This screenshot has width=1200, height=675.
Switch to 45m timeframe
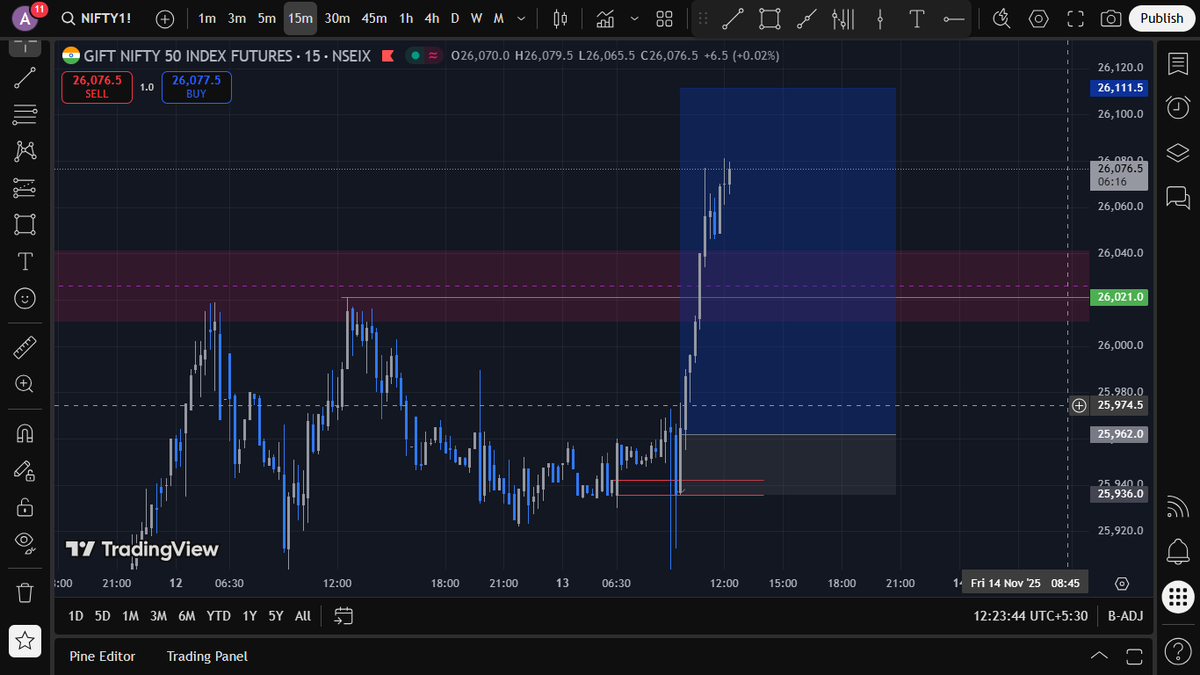click(x=375, y=18)
